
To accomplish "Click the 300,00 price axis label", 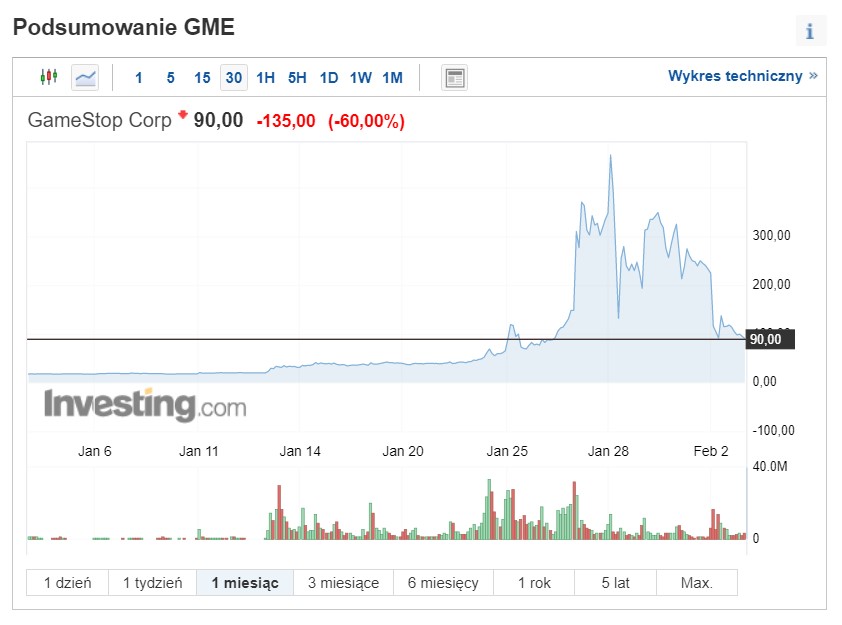I will [x=772, y=235].
